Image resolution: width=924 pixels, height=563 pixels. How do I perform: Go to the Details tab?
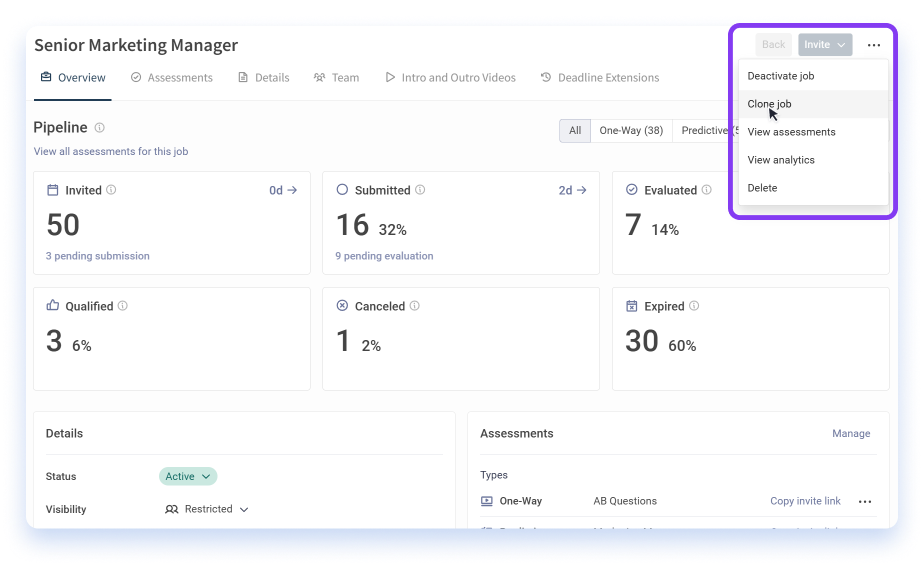(263, 78)
